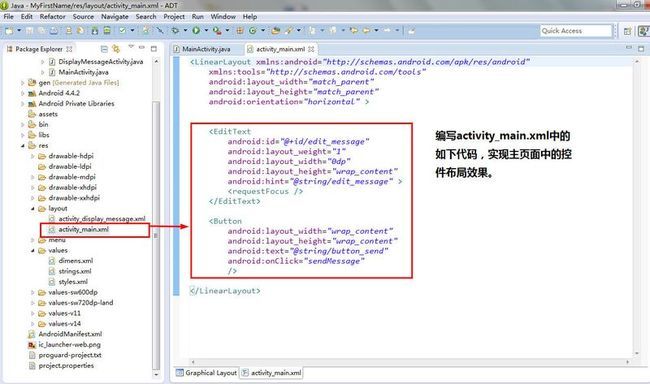Toggle Link with Editor in Package Explorer
Image resolution: width=650 pixels, height=384 pixels.
tap(116, 49)
